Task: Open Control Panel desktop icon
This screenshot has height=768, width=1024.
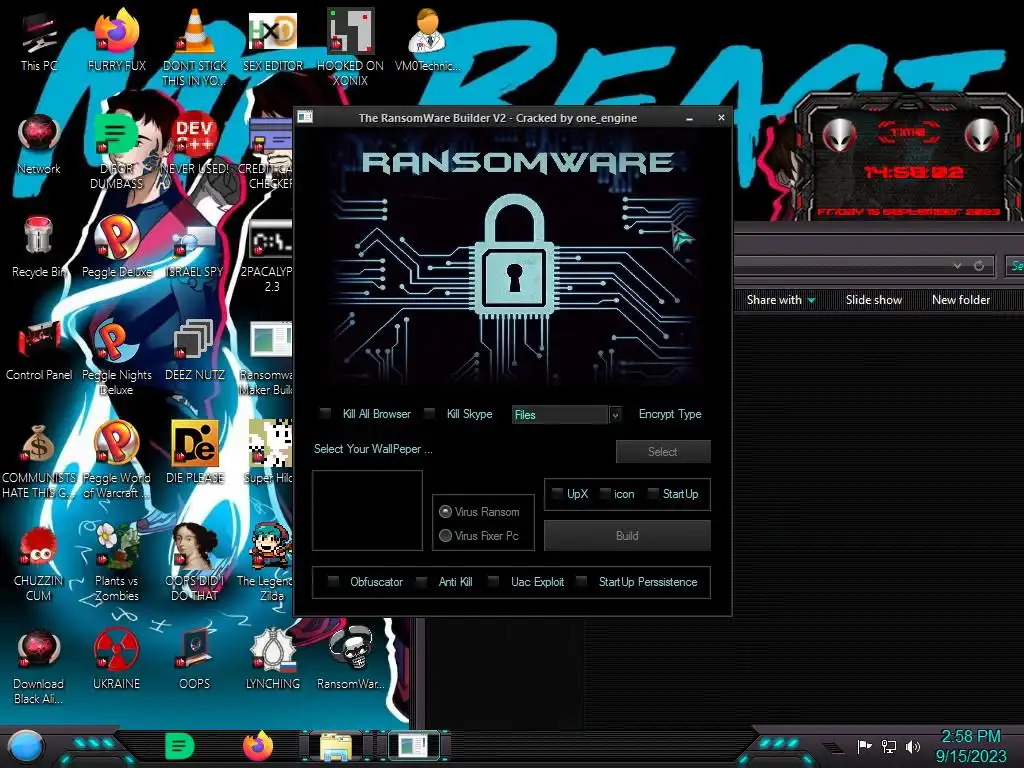Action: [x=39, y=350]
